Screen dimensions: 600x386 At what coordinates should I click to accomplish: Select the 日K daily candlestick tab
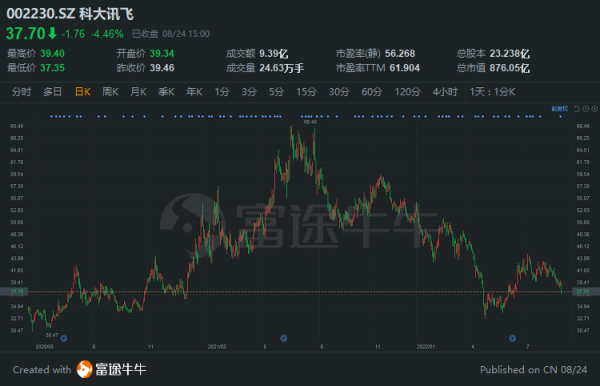tap(83, 92)
